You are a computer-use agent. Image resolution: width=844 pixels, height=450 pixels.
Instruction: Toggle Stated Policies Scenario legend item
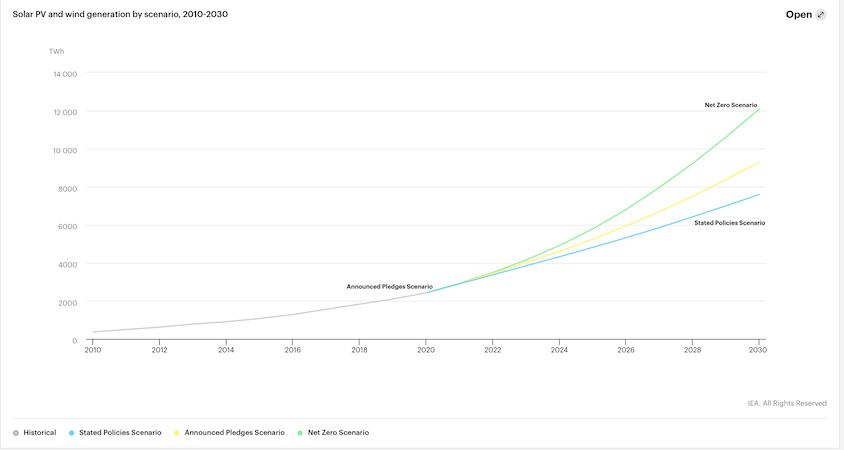120,433
